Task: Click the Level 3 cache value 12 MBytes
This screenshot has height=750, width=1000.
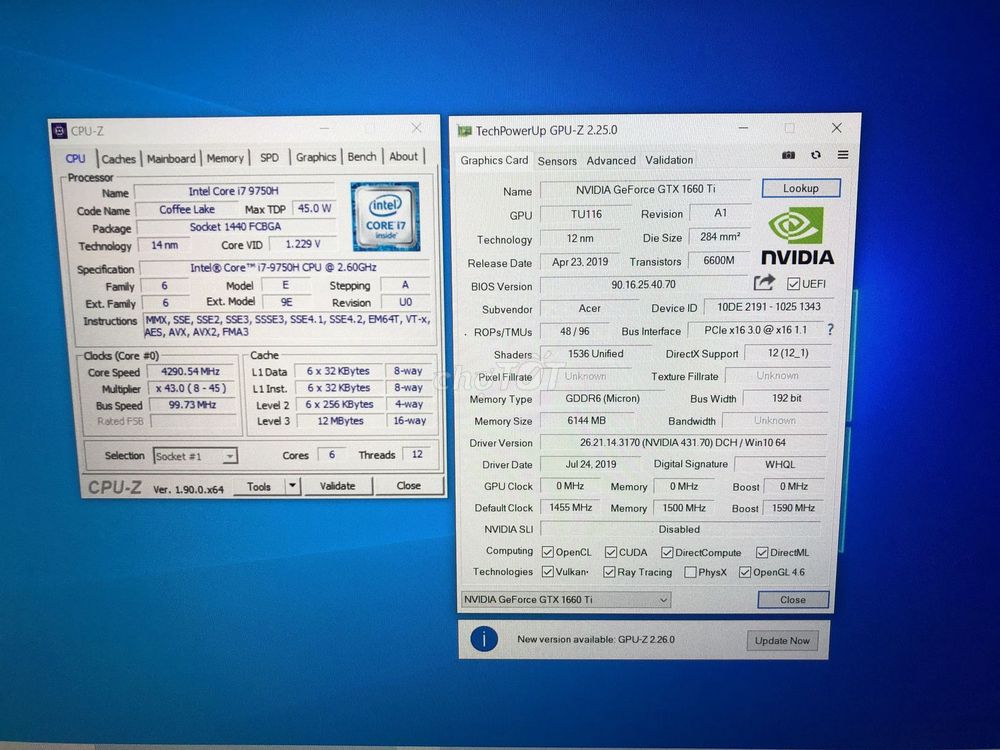Action: [x=340, y=421]
